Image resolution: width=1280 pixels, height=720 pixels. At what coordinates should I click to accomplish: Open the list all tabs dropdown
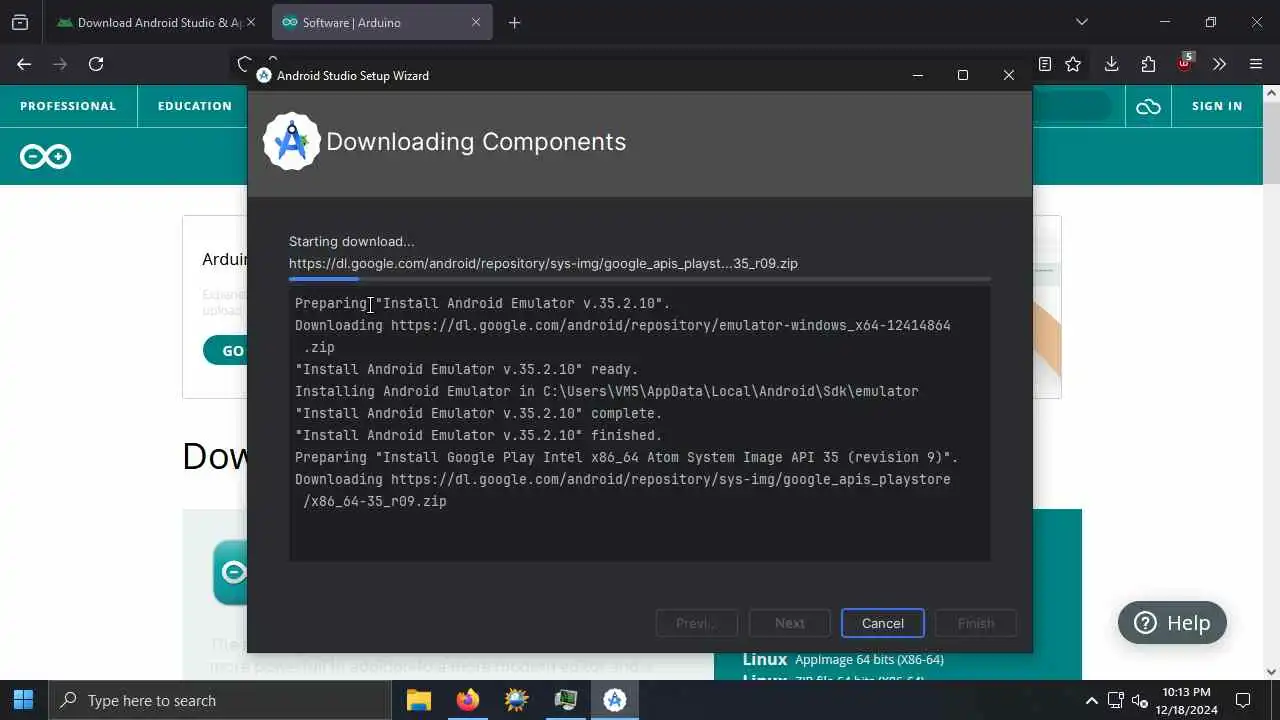click(x=1081, y=22)
